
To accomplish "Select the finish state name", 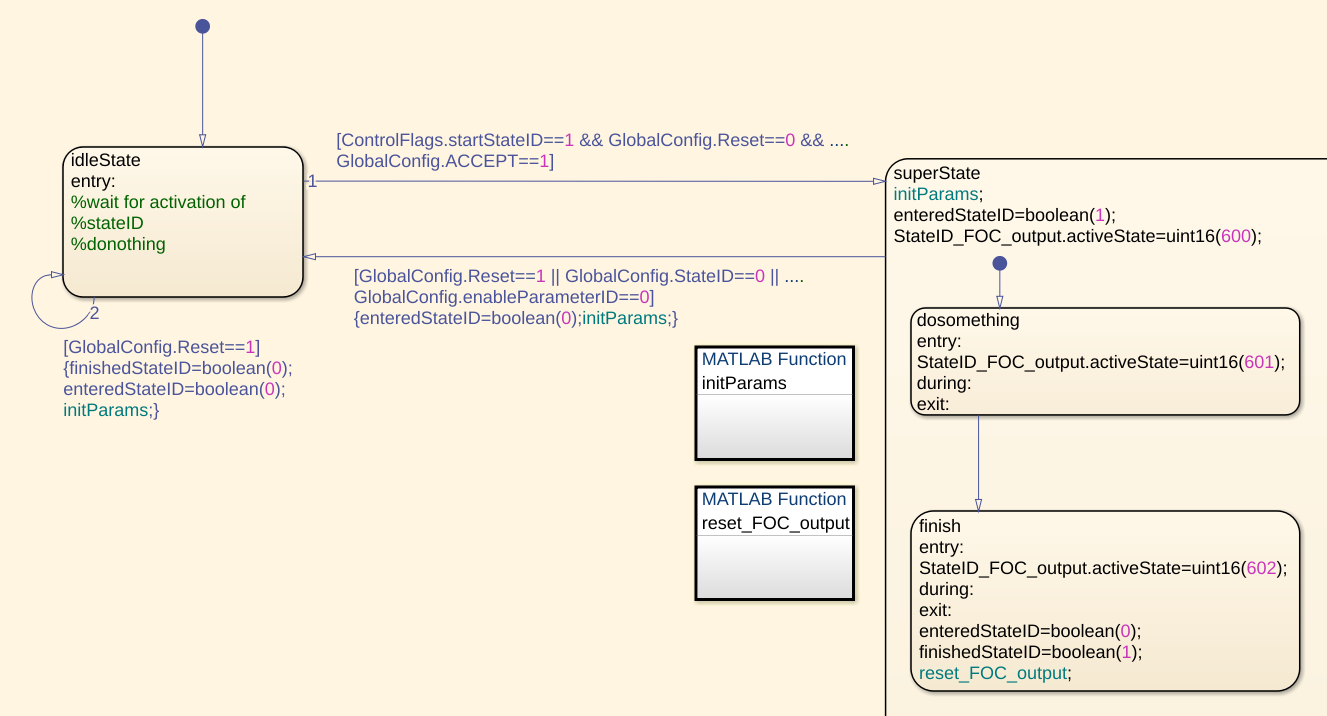I will click(x=939, y=526).
